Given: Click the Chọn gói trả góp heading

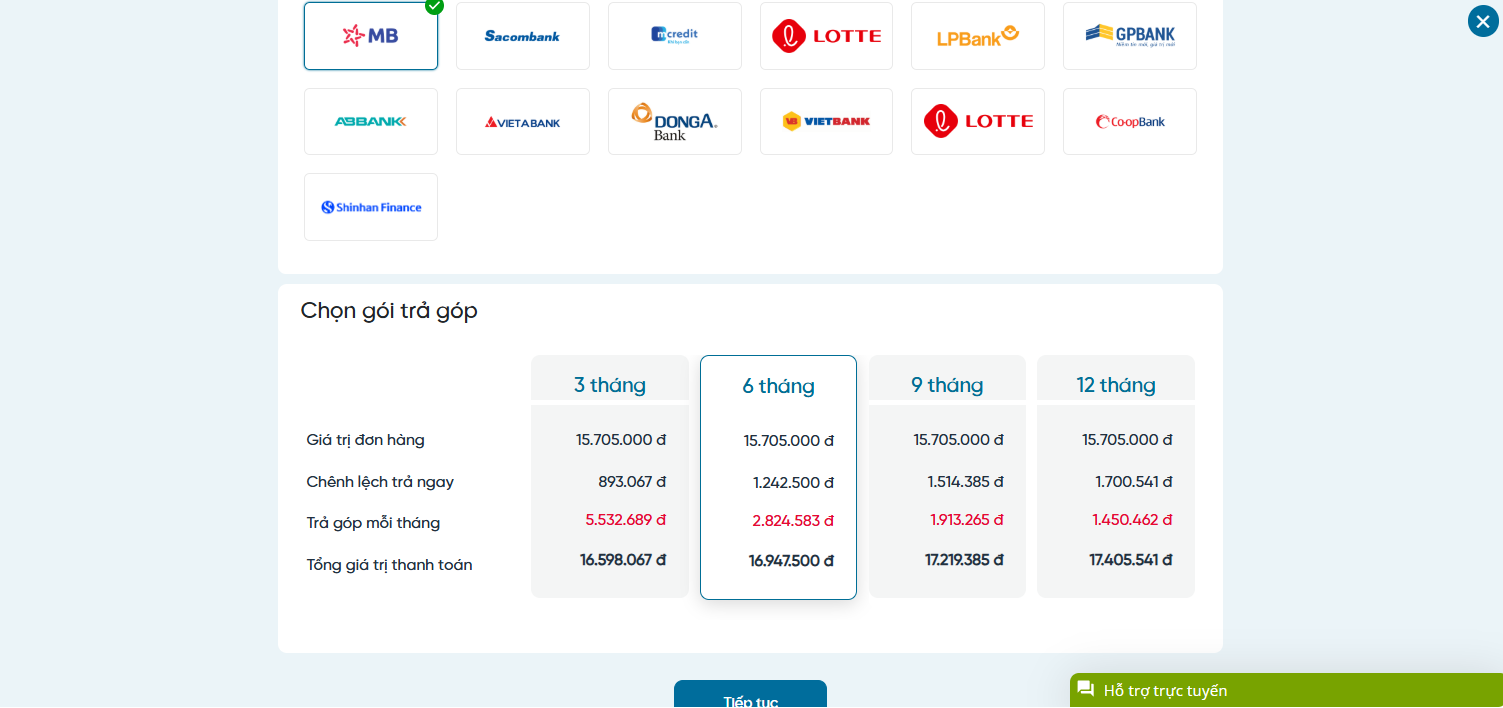Looking at the screenshot, I should tap(389, 311).
